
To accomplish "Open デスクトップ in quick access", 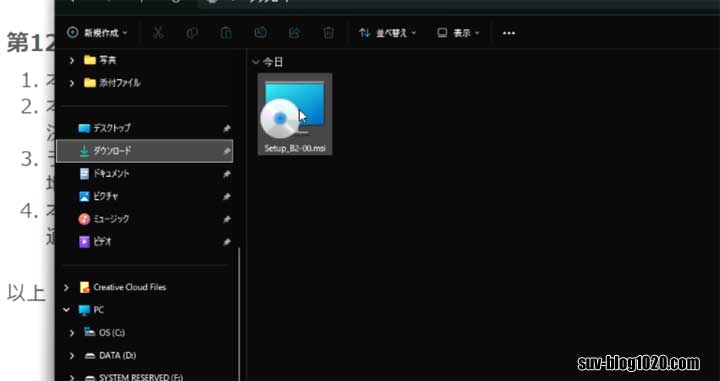I will click(105, 128).
